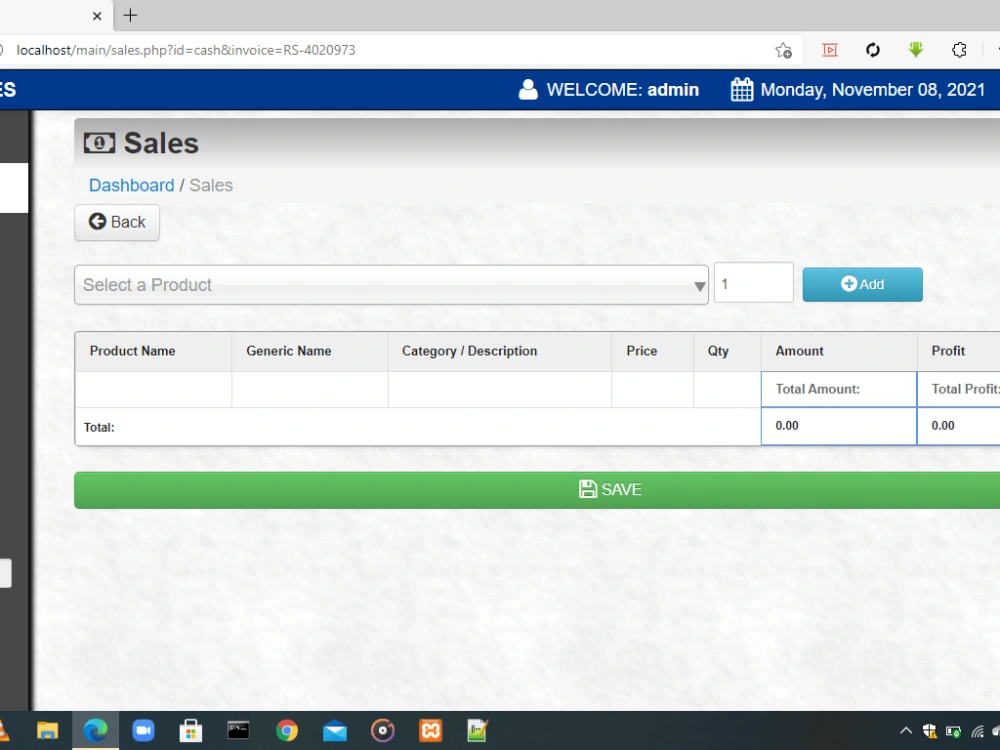The image size is (1000, 750).
Task: Open Zoom from the taskbar
Action: coord(143,731)
